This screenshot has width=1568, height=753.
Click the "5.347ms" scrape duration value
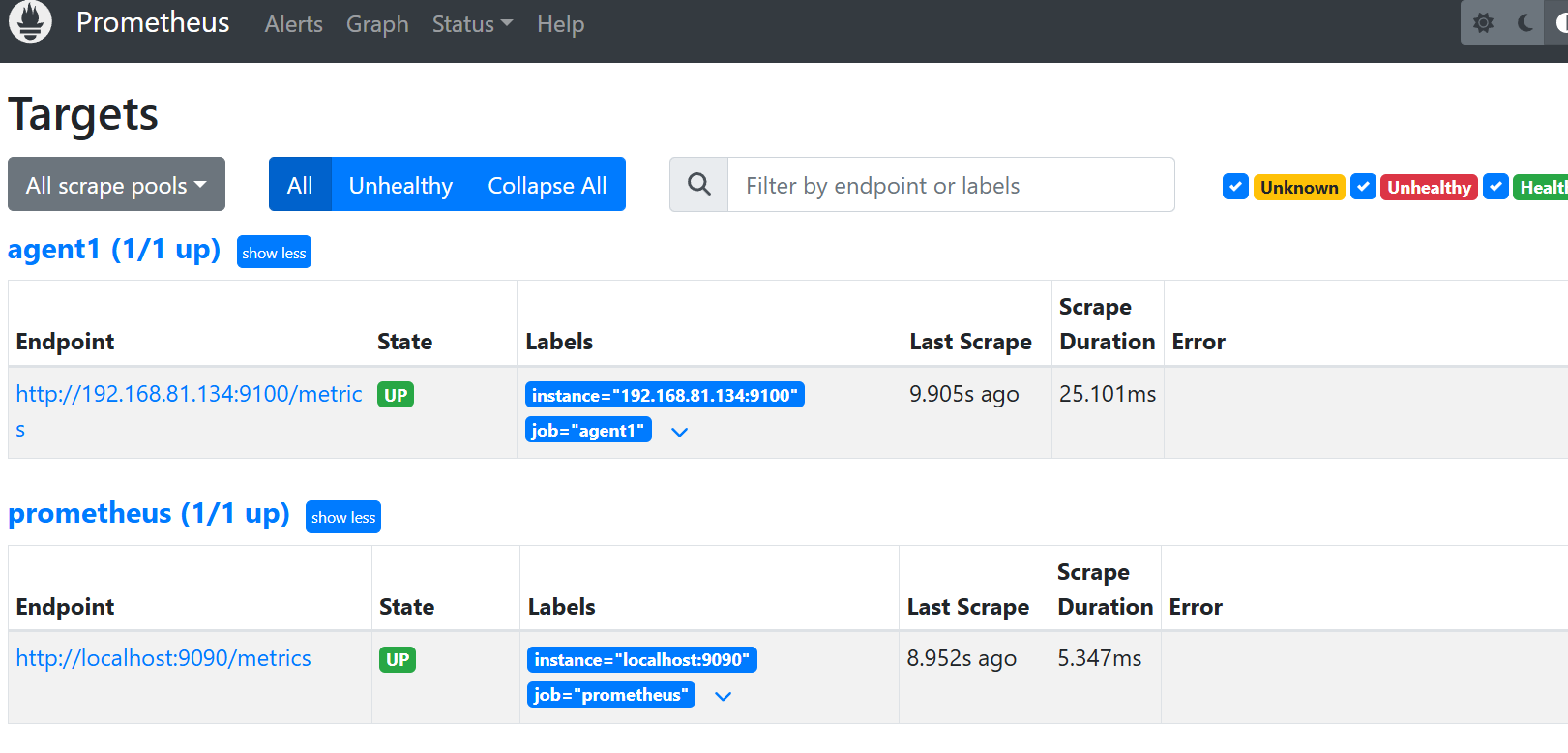coord(1100,658)
